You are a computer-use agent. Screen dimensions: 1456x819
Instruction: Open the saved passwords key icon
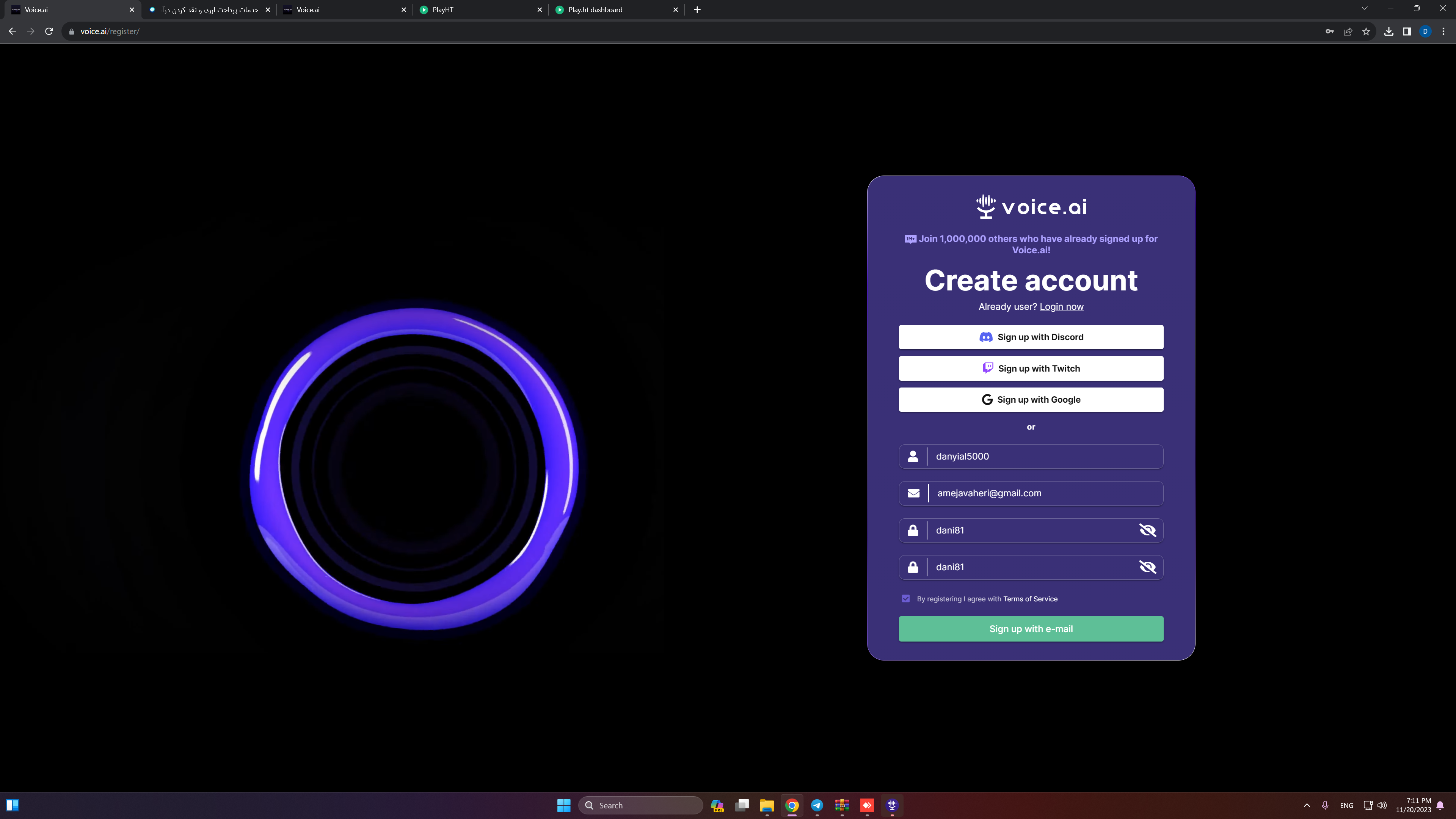pyautogui.click(x=1329, y=31)
